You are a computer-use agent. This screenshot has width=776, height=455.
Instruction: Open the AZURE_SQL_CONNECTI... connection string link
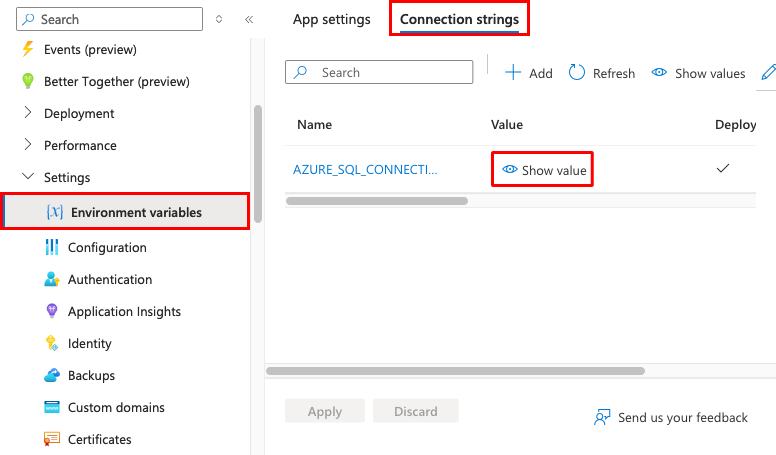click(x=365, y=170)
